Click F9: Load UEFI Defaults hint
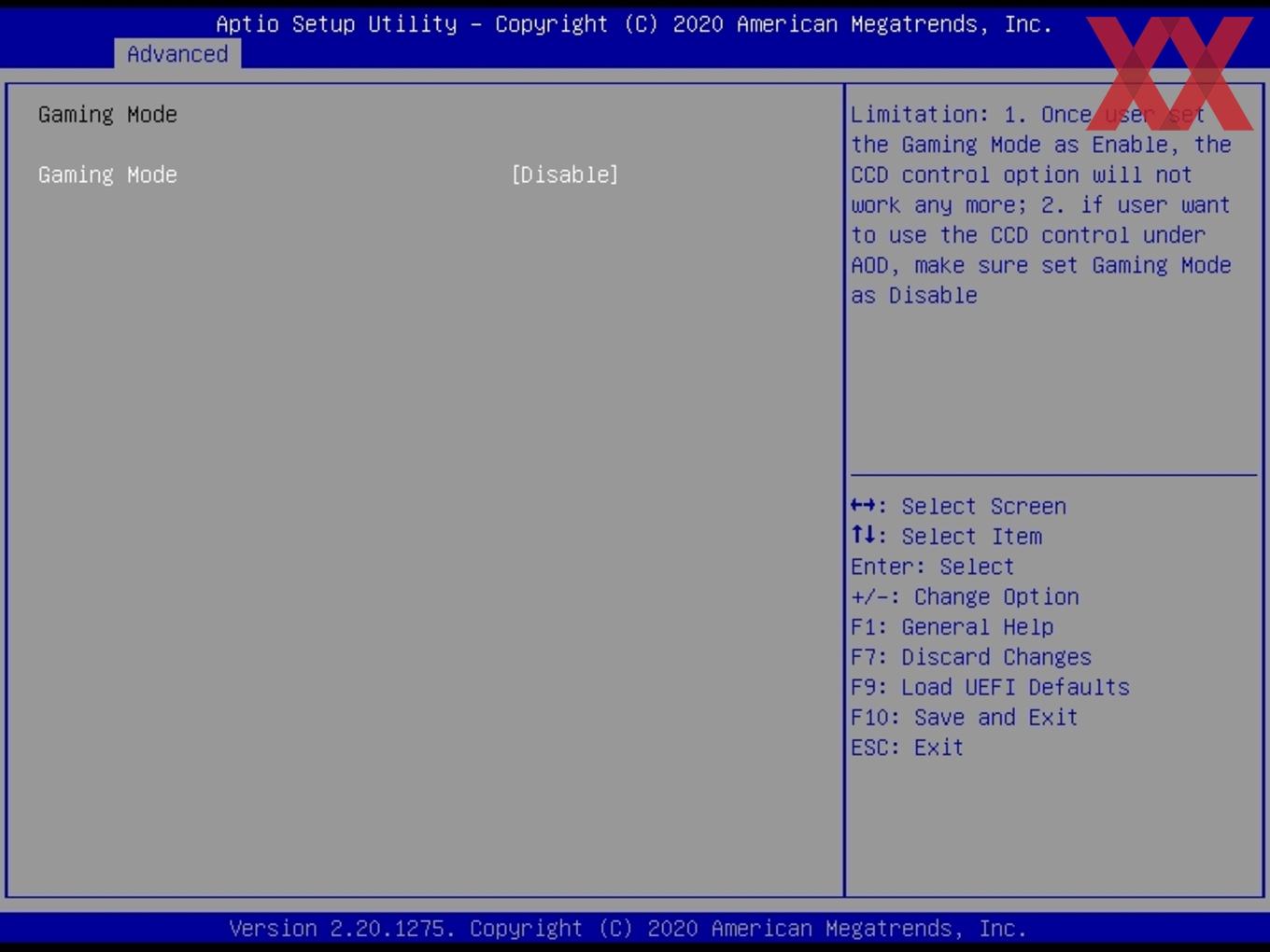1270x952 pixels. point(990,687)
